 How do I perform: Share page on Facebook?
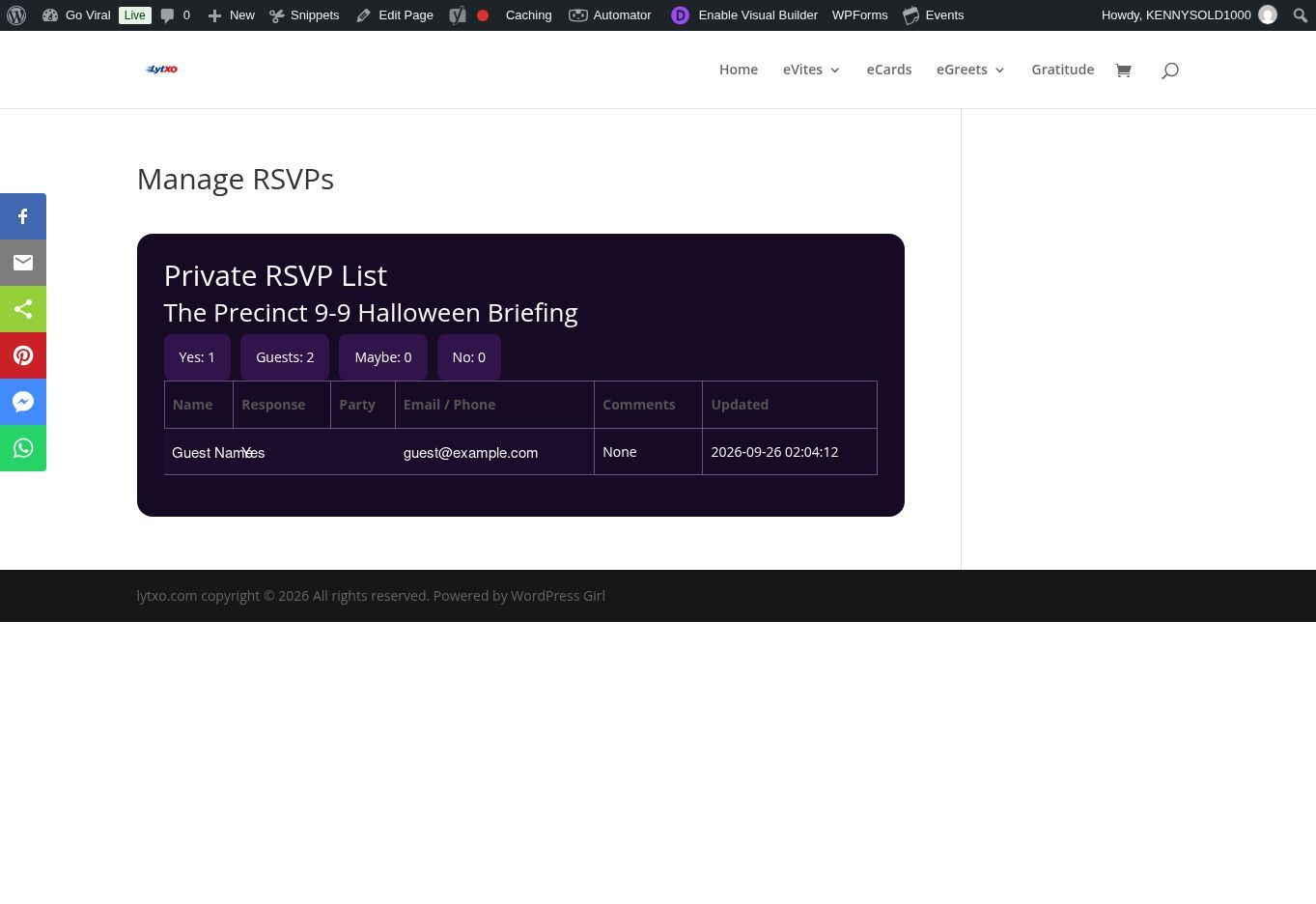pos(23,216)
